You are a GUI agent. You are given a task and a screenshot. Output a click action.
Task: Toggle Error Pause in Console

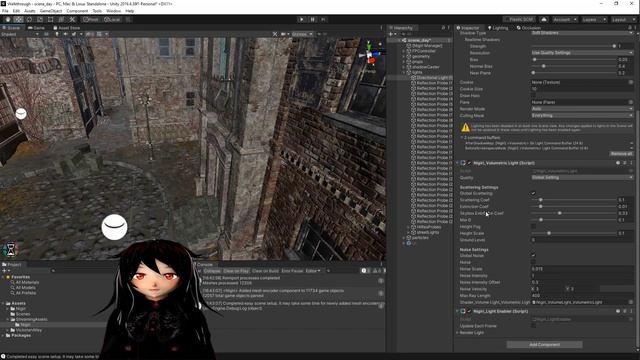(292, 271)
